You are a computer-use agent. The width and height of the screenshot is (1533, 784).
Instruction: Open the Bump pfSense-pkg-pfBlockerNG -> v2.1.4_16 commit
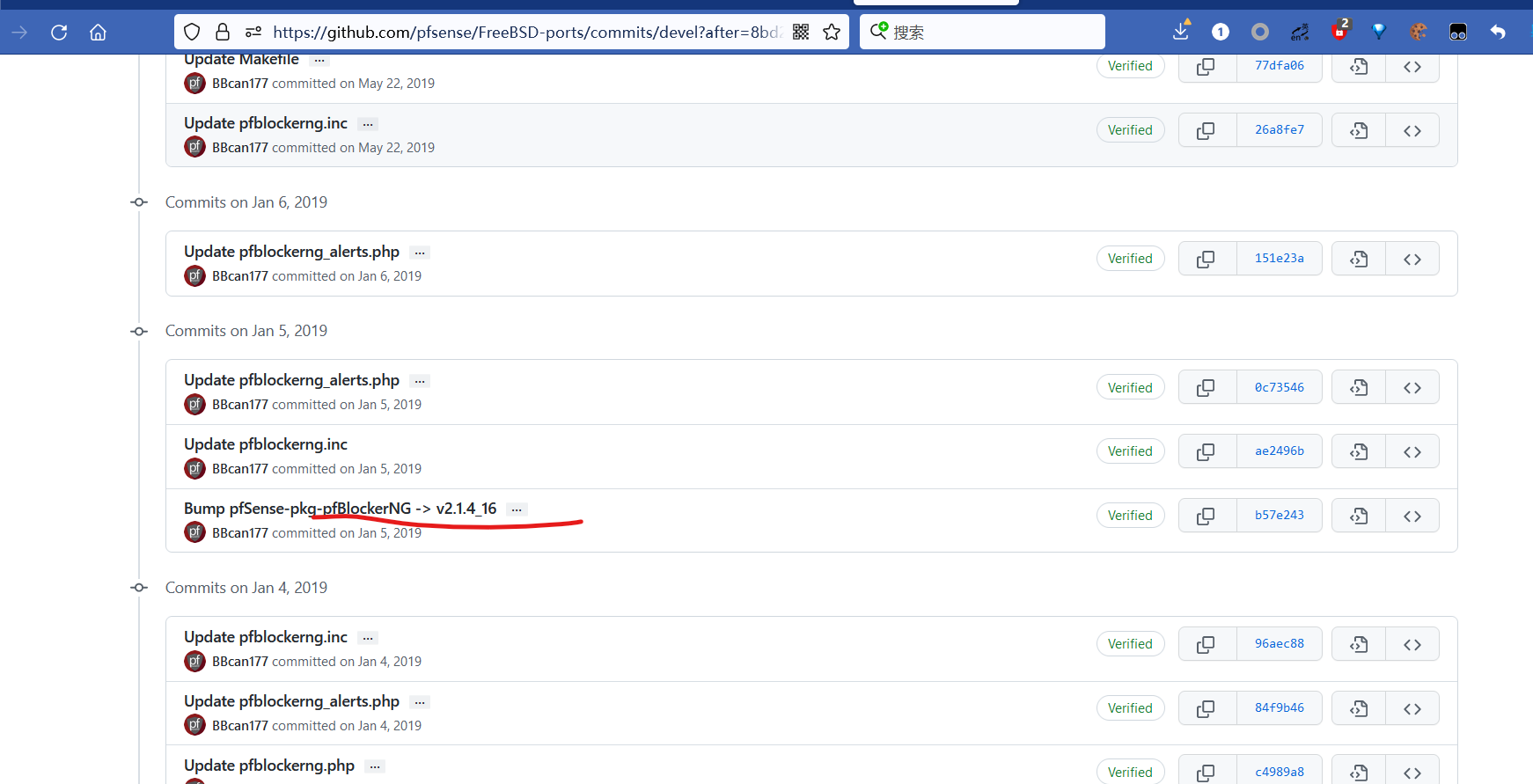click(x=340, y=509)
